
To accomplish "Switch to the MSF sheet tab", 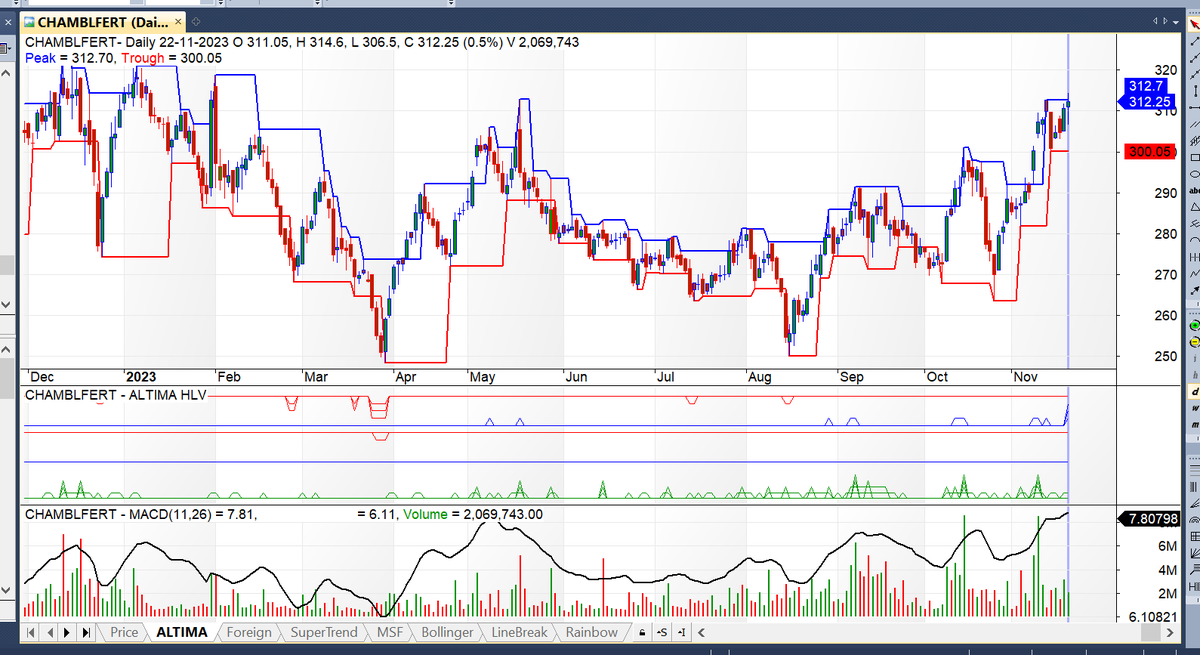I will click(389, 632).
